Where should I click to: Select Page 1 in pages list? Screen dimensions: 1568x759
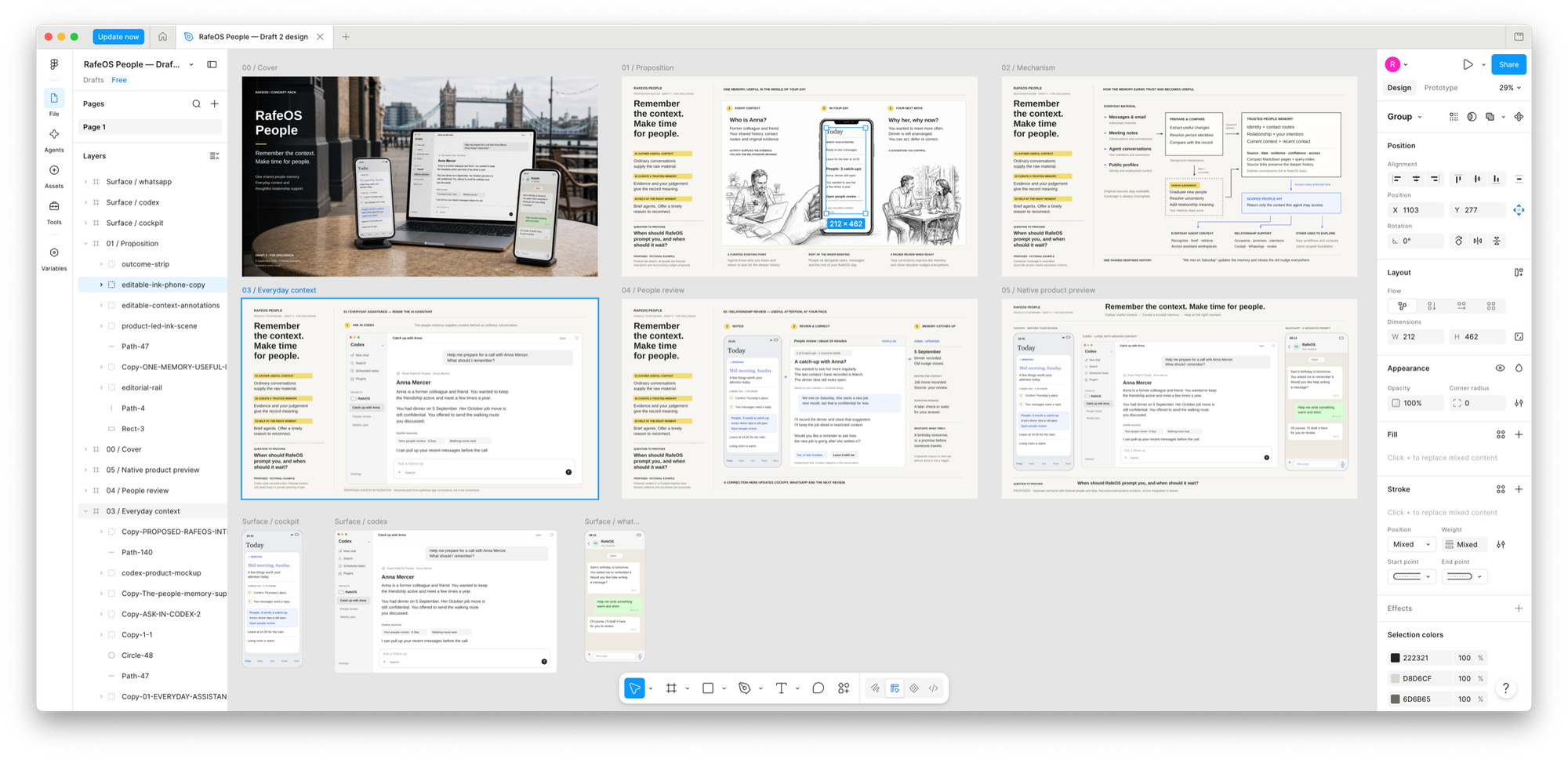tap(150, 127)
